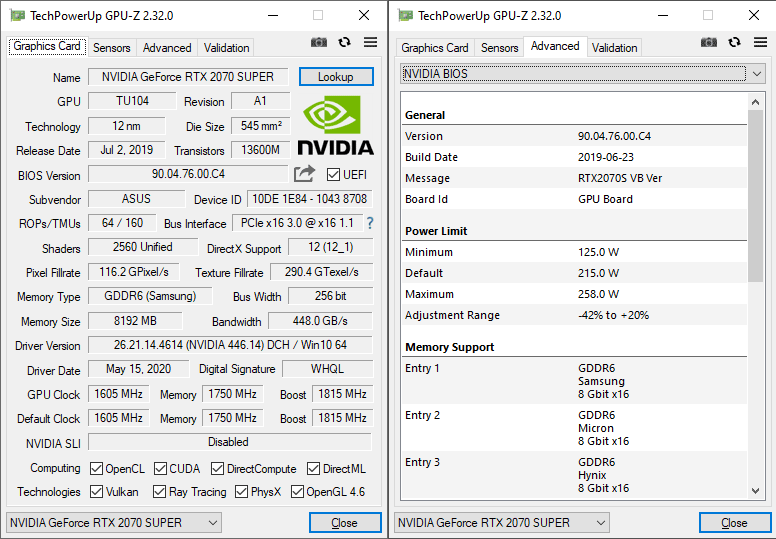
Task: Switch to Validation tab in right window
Action: [614, 48]
